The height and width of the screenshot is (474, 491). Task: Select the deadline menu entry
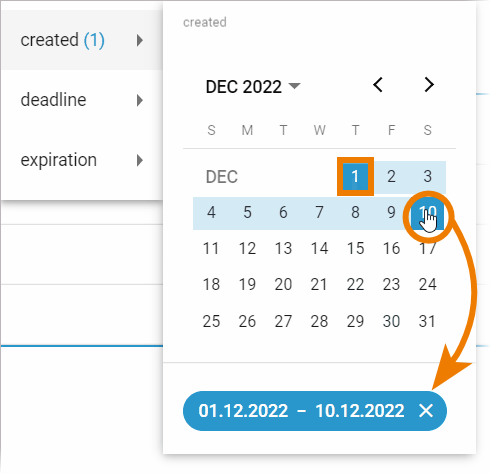pyautogui.click(x=82, y=100)
